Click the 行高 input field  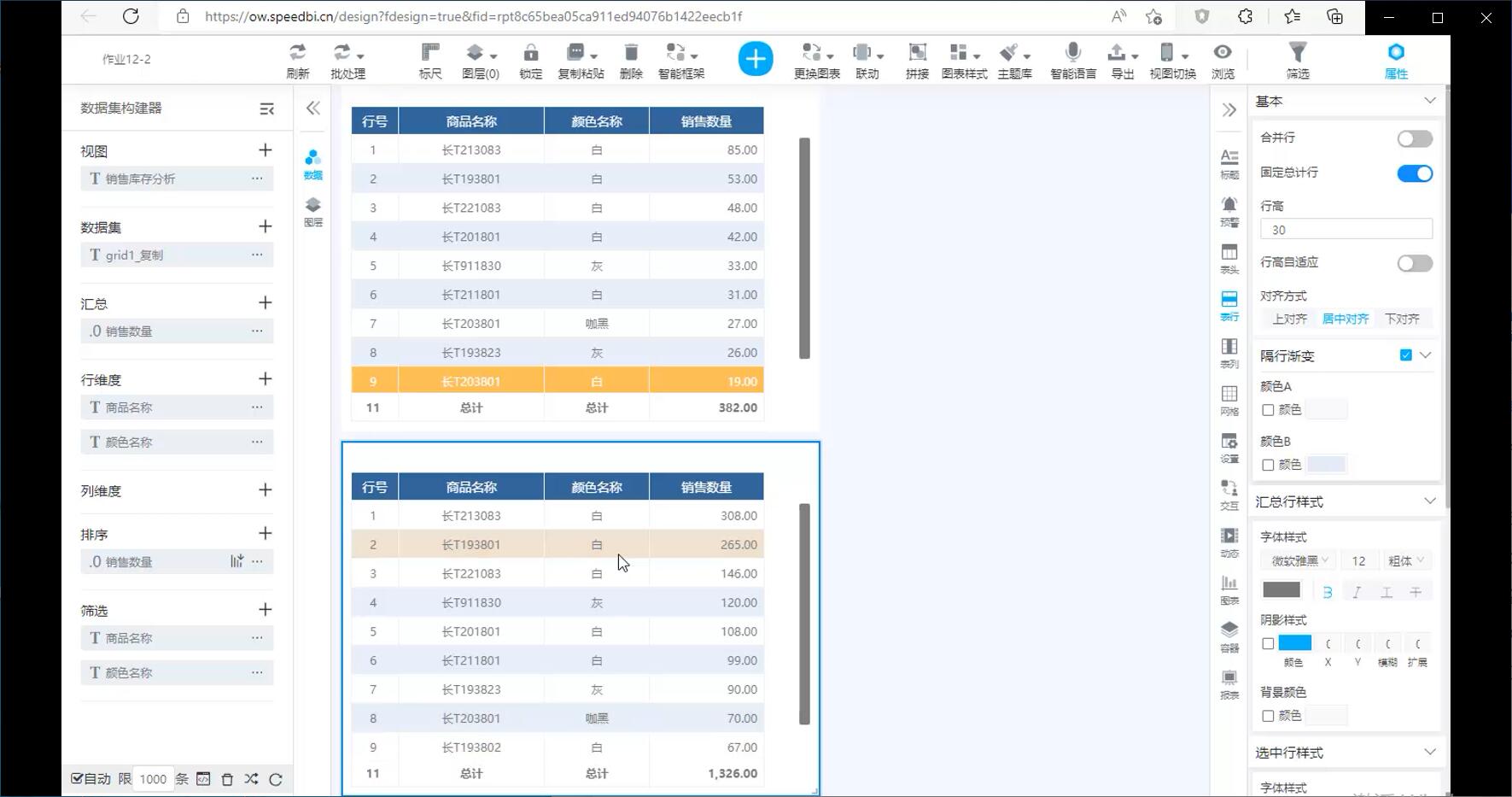point(1346,230)
